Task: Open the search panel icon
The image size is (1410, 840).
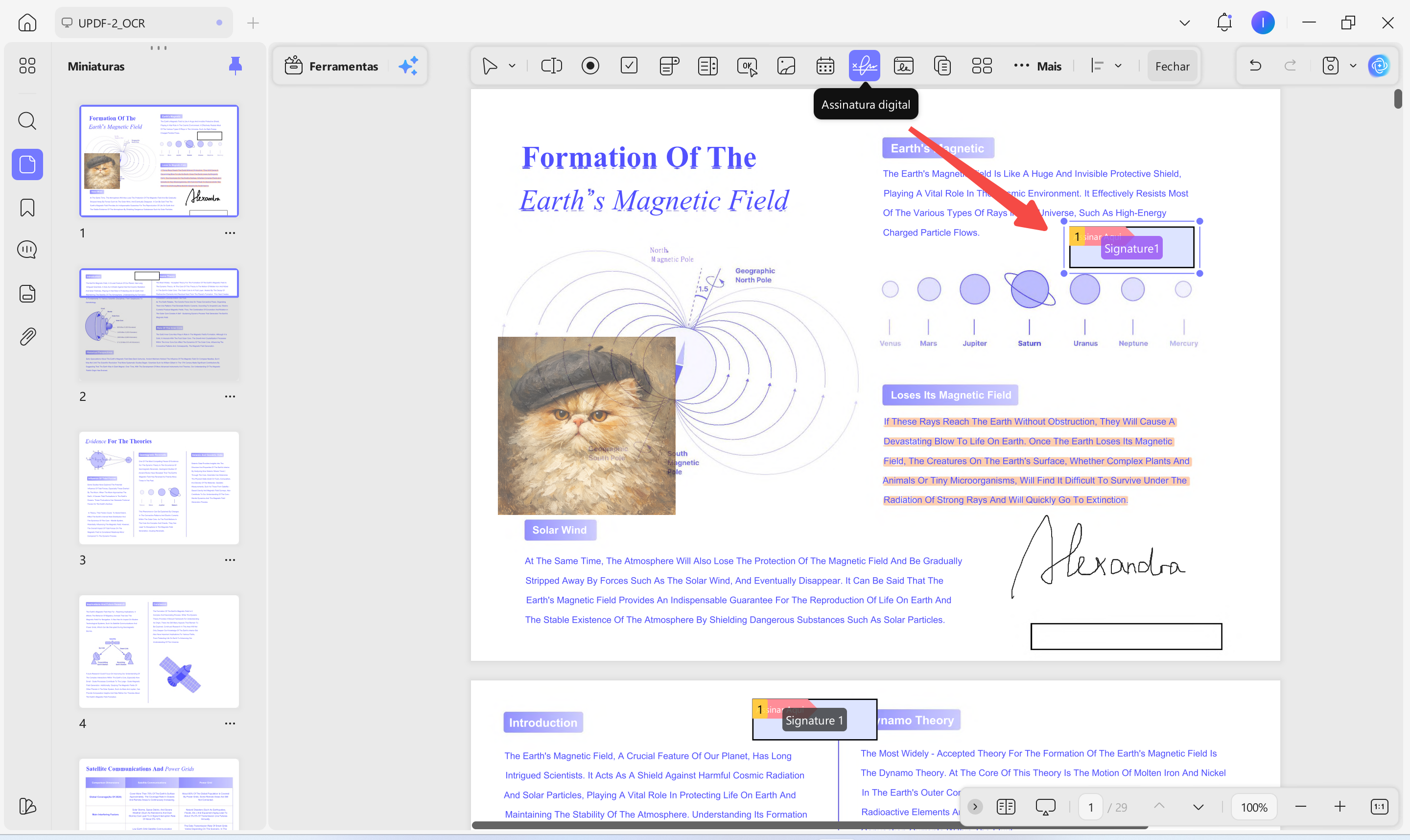Action: pyautogui.click(x=27, y=120)
